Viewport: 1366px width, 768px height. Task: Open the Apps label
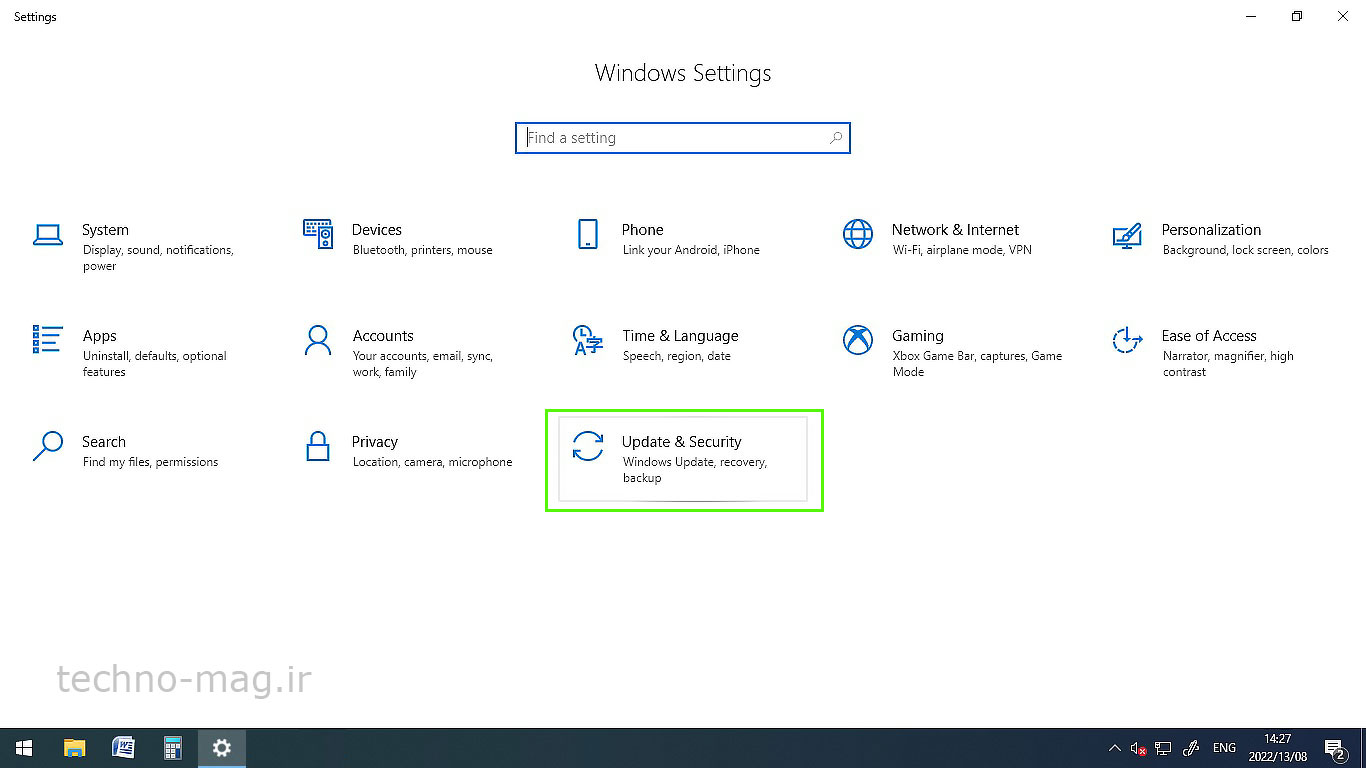tap(100, 336)
